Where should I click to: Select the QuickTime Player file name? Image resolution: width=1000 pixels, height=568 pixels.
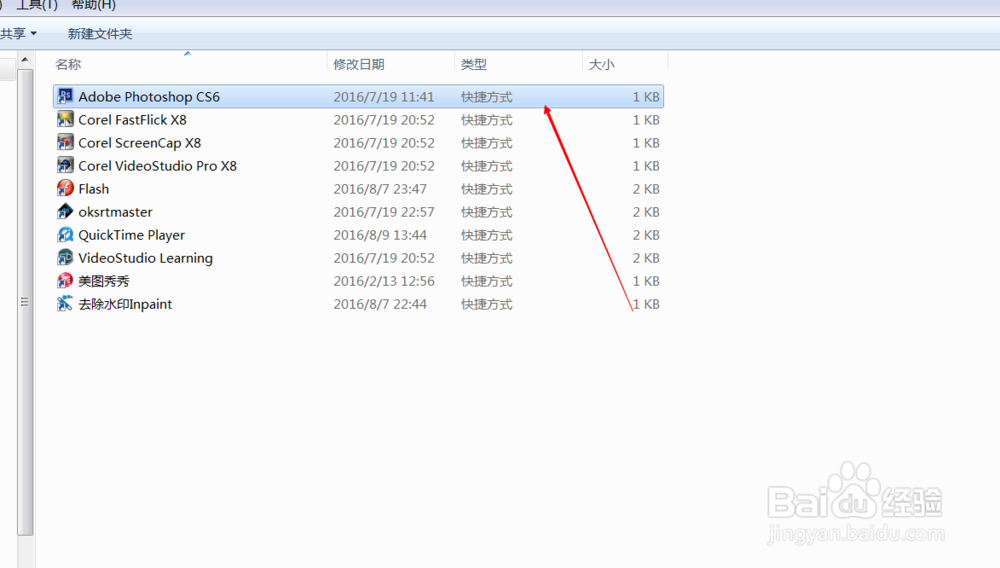131,235
